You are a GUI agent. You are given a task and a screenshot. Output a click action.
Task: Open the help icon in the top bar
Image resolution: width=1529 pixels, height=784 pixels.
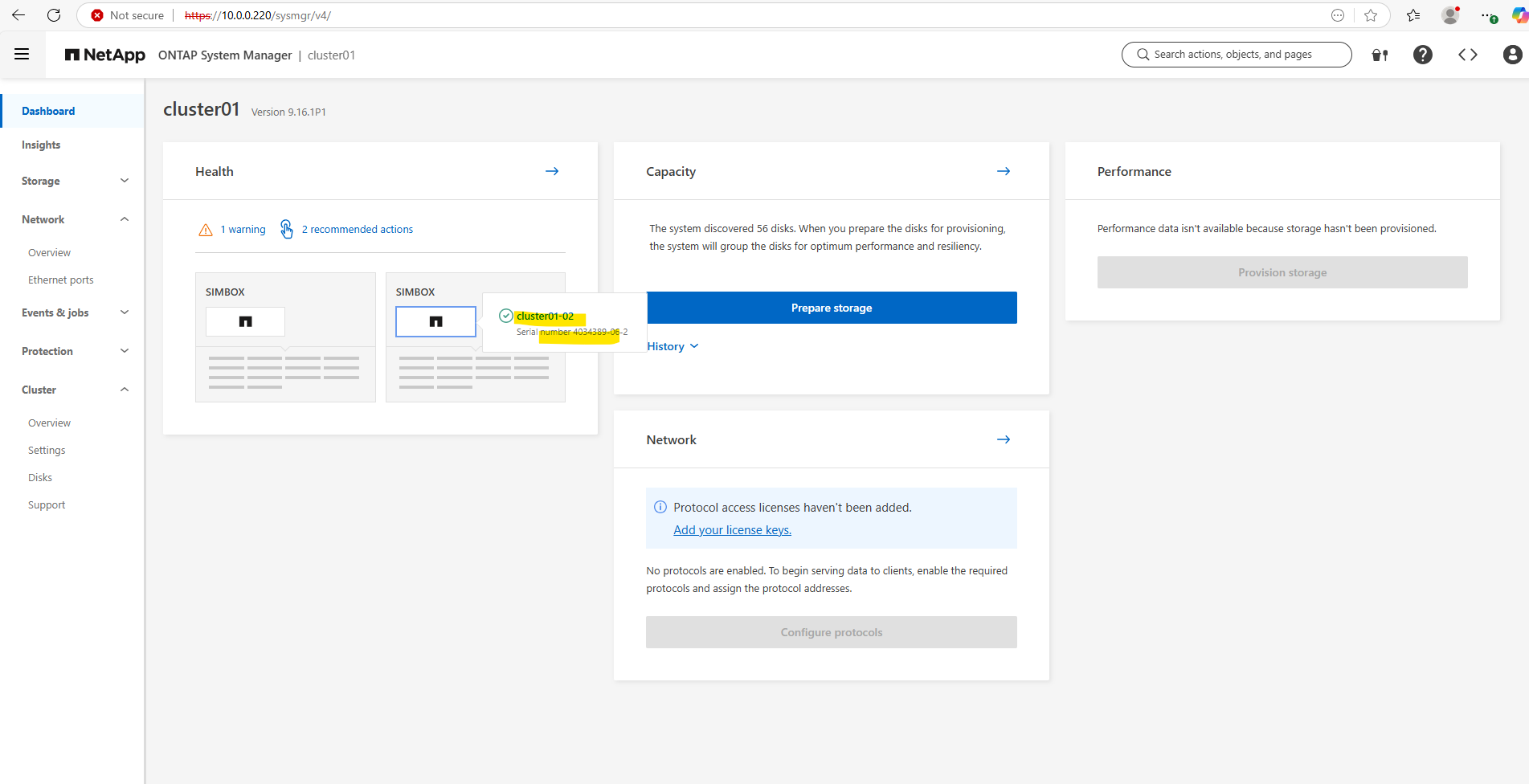[1422, 54]
